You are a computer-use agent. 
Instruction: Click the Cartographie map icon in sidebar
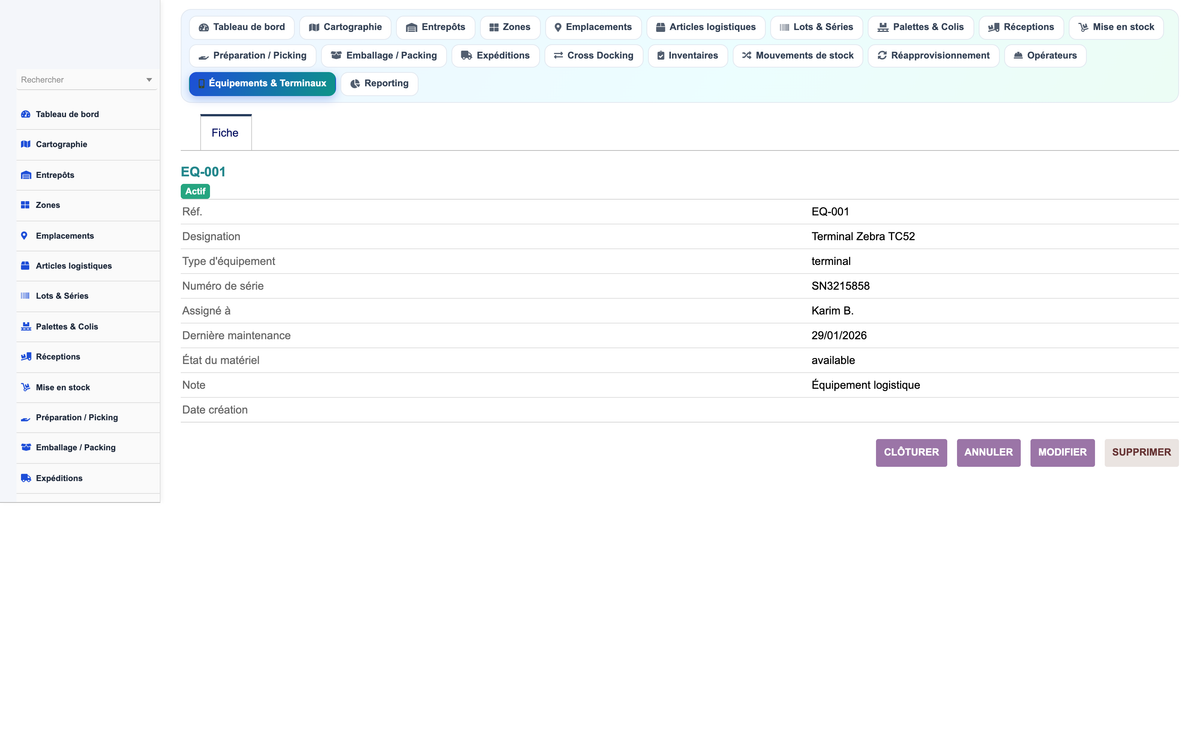click(x=25, y=144)
